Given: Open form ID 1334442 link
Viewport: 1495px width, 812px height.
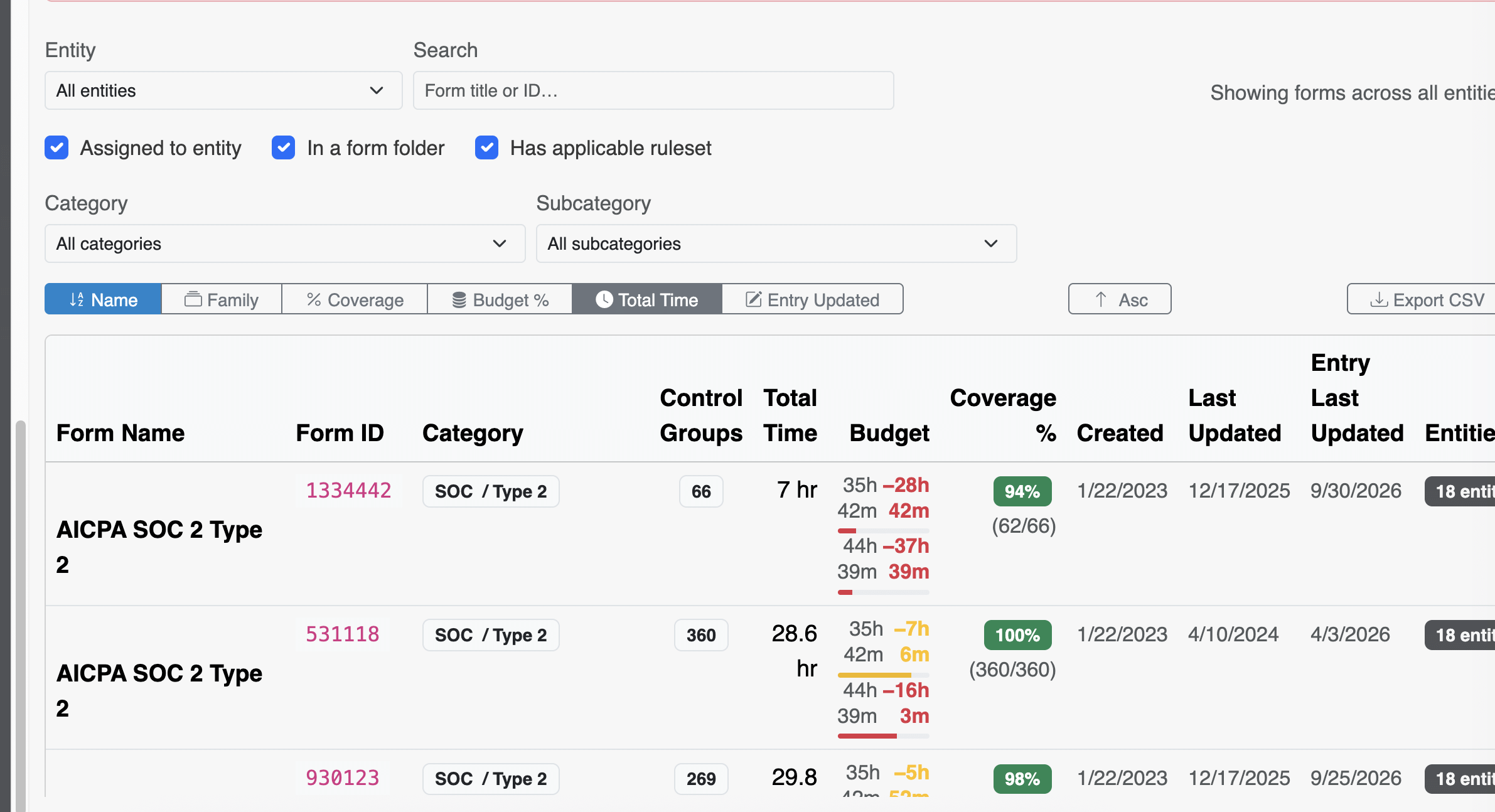Looking at the screenshot, I should pyautogui.click(x=348, y=490).
